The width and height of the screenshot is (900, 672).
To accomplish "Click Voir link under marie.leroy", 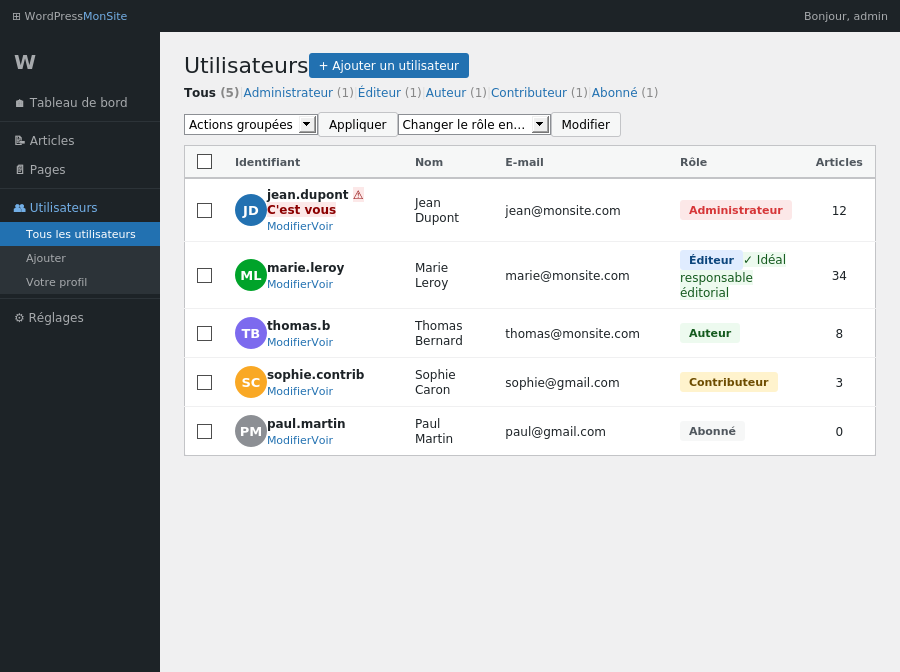I will point(323,284).
